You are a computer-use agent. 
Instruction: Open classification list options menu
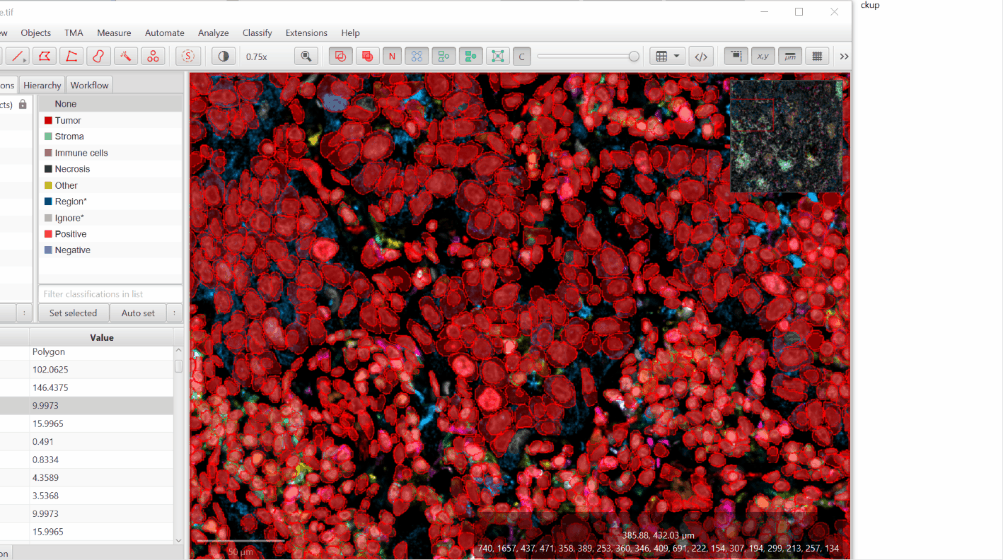[x=175, y=313]
